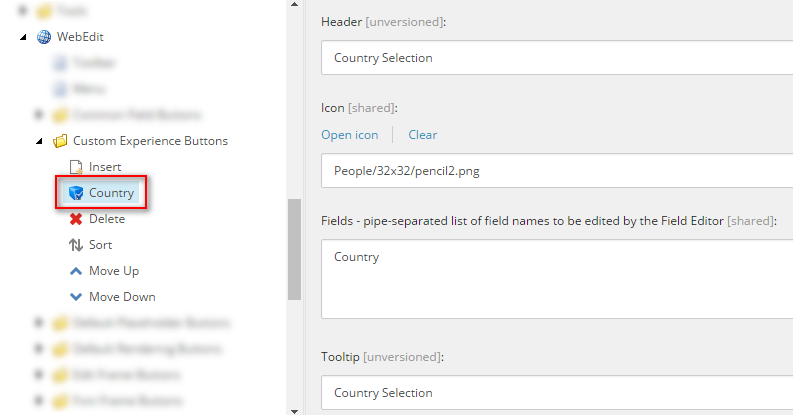Click the Fields pipe-separated list label
The height and width of the screenshot is (415, 793).
click(549, 221)
